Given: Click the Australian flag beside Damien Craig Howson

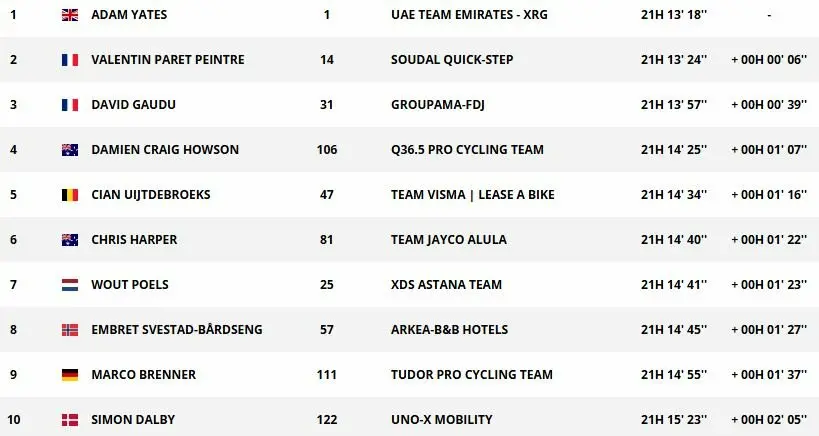Looking at the screenshot, I should click(x=69, y=150).
